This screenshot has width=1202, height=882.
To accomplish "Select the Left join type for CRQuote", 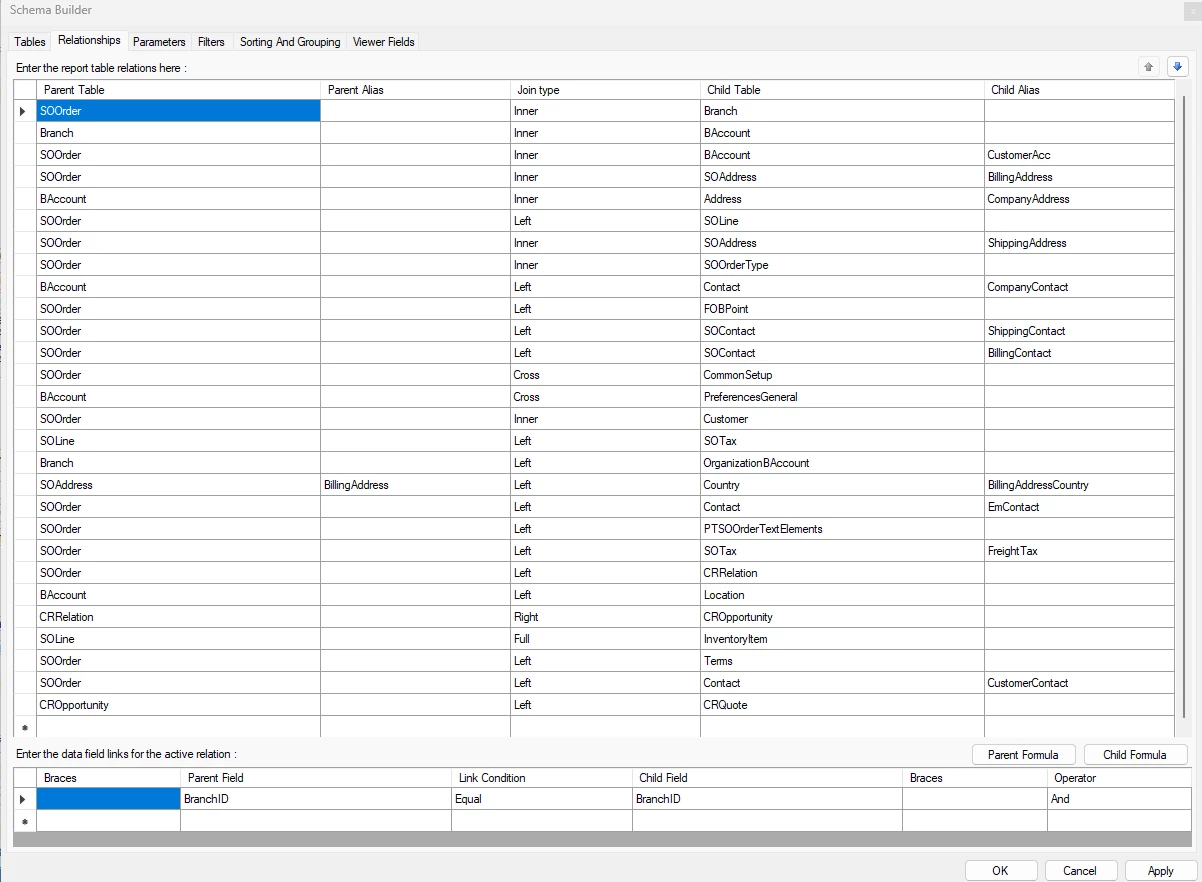I will [605, 705].
